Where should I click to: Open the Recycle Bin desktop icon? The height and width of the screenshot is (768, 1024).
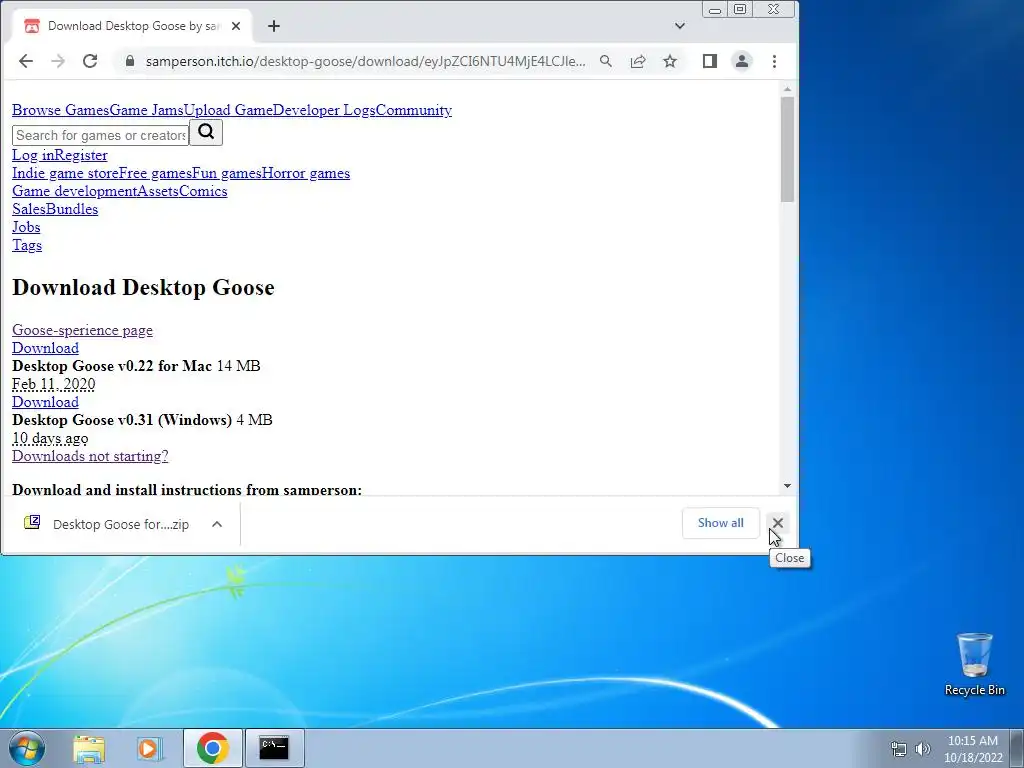point(974,664)
